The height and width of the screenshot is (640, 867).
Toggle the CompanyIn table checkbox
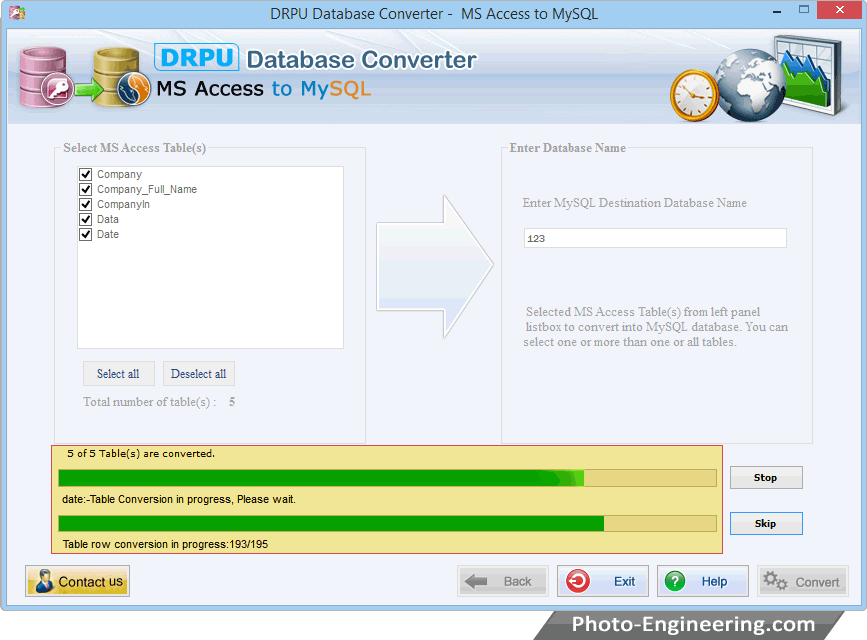coord(85,204)
